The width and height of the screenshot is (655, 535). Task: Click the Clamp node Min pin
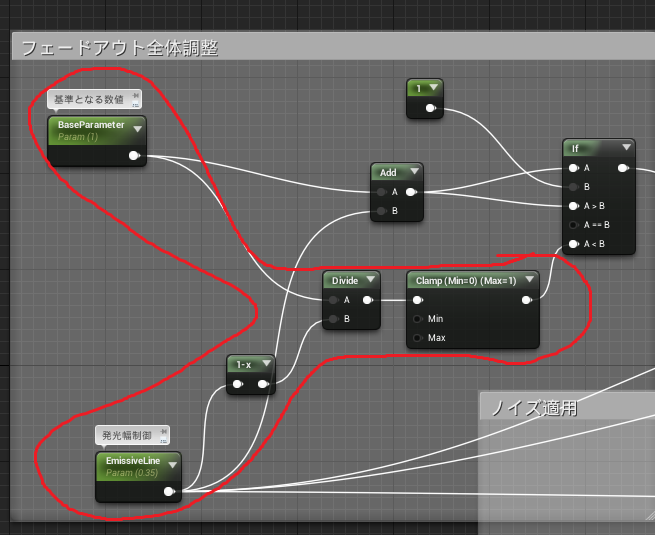[x=417, y=319]
